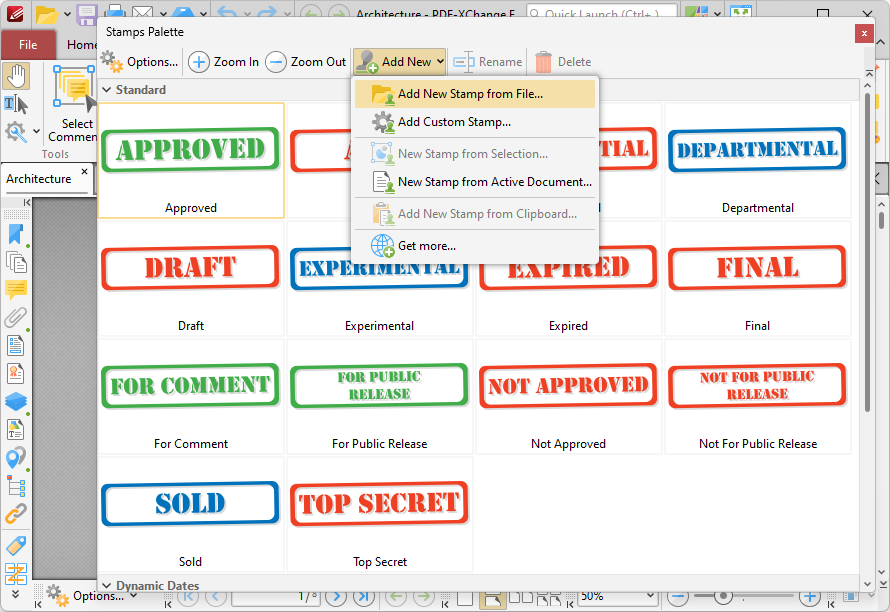Click Zoom Out in Stamps Palette
The width and height of the screenshot is (890, 612).
pyautogui.click(x=306, y=61)
